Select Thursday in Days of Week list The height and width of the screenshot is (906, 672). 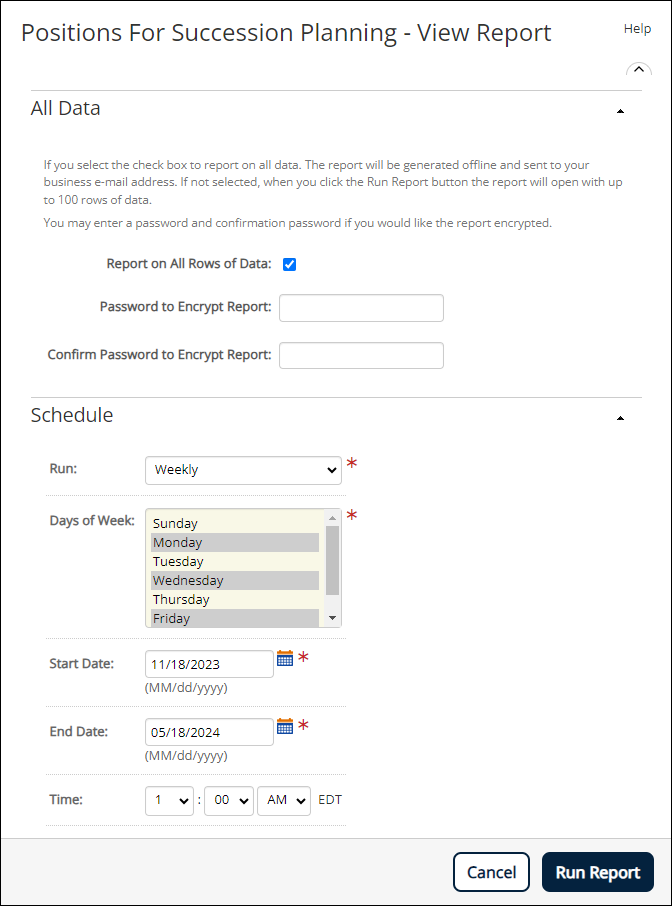(x=235, y=600)
